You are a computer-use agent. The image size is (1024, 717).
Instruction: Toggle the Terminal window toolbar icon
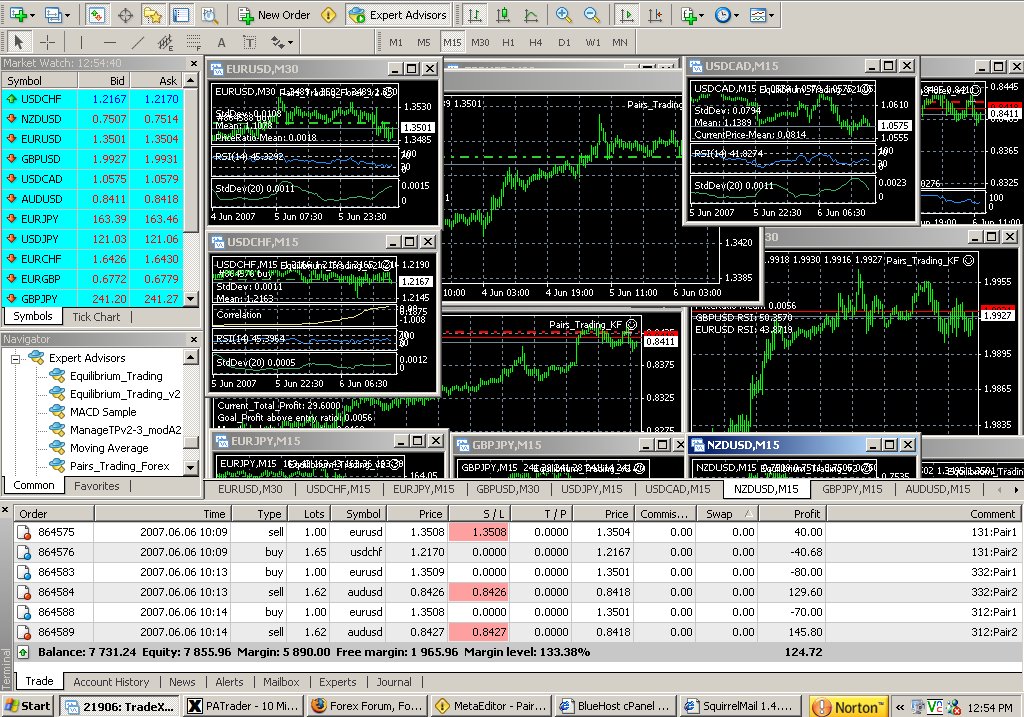click(181, 14)
